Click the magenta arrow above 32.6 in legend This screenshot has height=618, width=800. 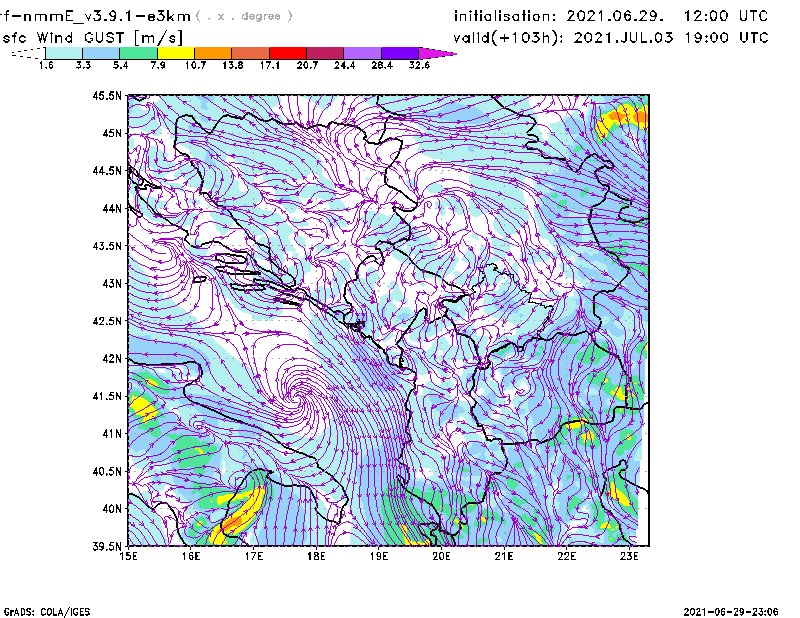pos(437,53)
